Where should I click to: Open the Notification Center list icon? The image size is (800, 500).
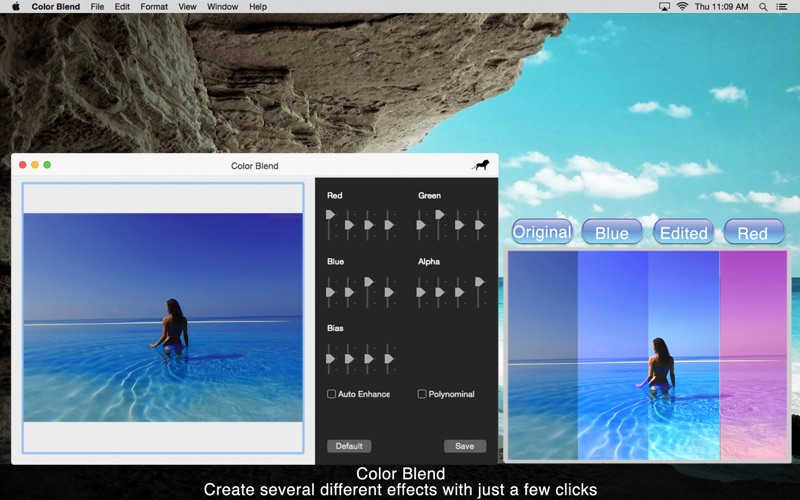782,7
